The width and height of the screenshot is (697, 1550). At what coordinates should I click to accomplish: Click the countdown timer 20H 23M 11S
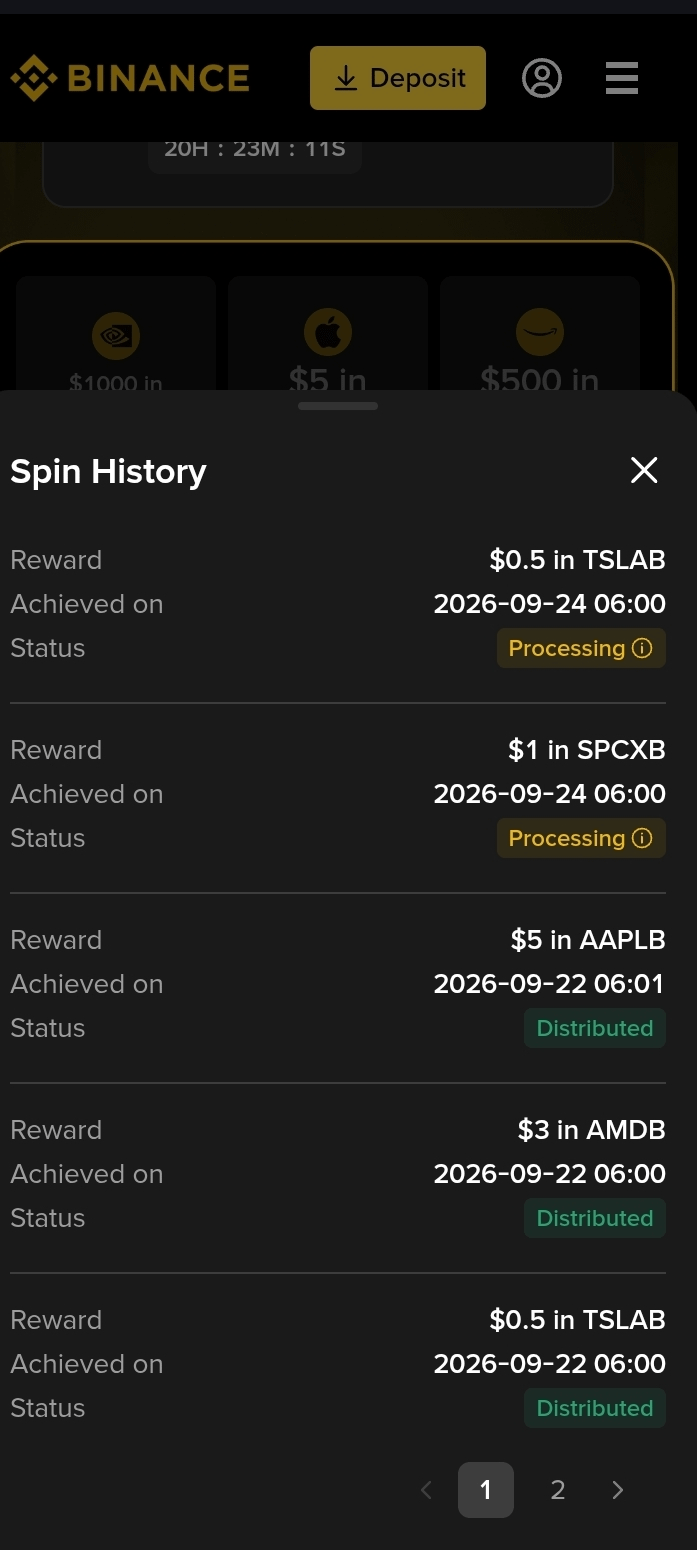click(x=255, y=149)
